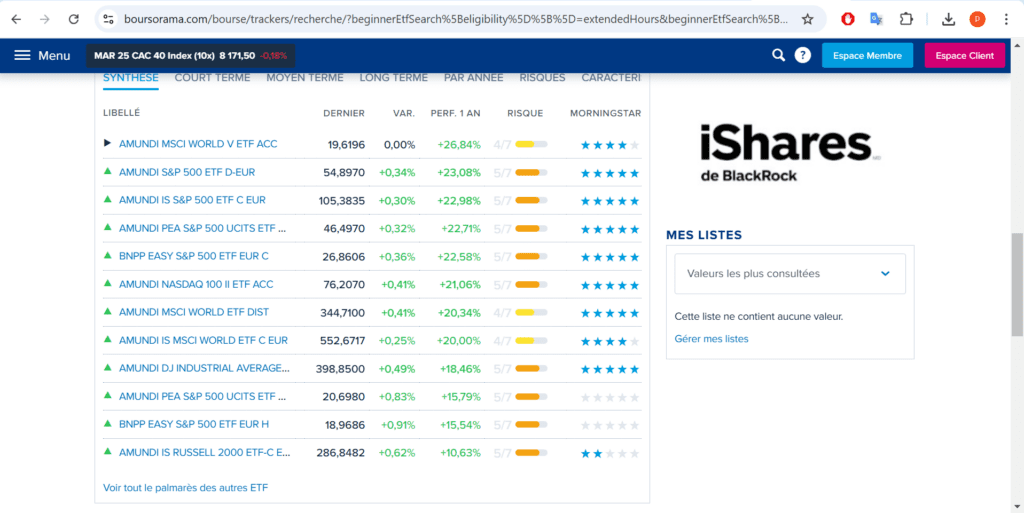Click risk bar for AMUNDI MSCI WORLD V ETF ACC
Viewport: 1024px width, 513px height.
pyautogui.click(x=531, y=144)
